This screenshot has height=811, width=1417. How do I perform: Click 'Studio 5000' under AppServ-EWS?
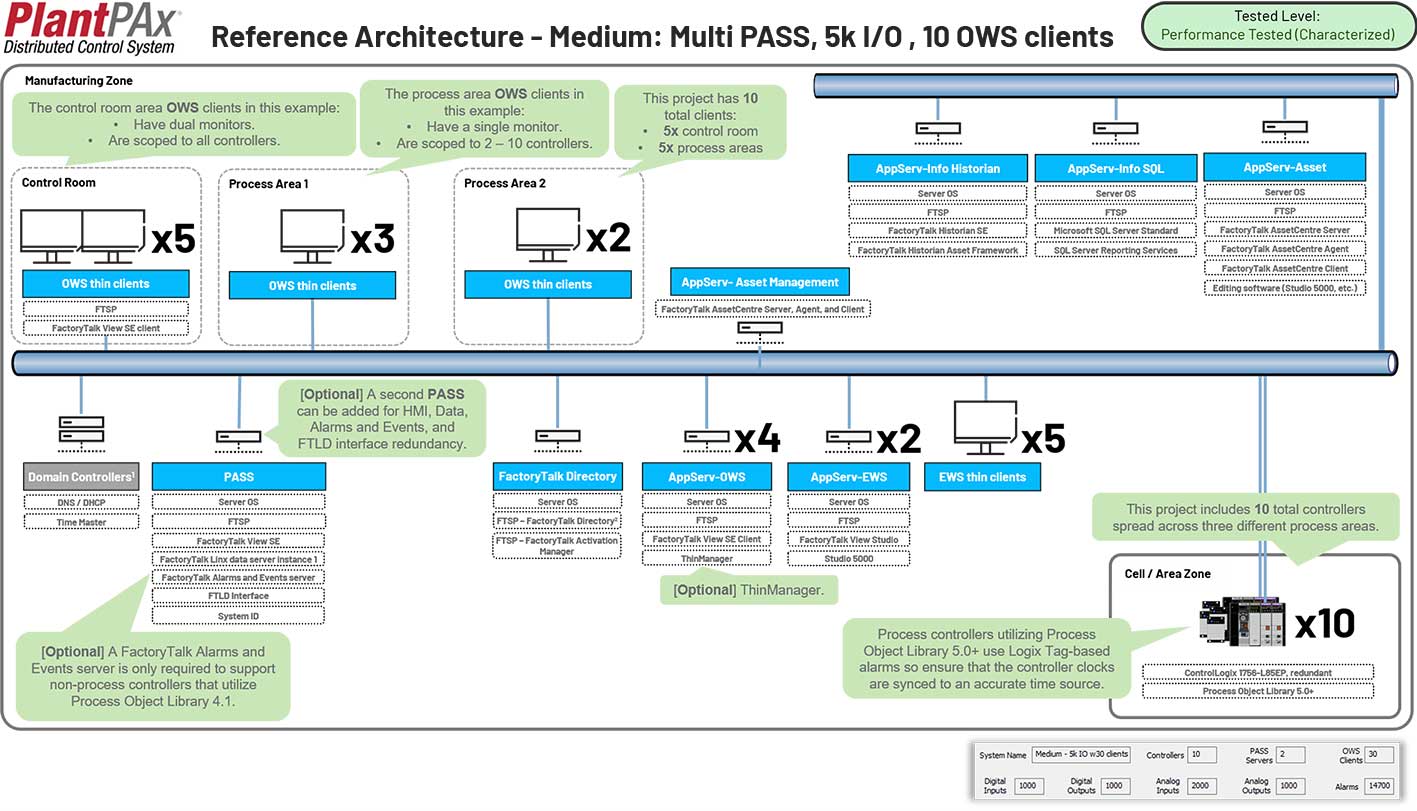849,558
